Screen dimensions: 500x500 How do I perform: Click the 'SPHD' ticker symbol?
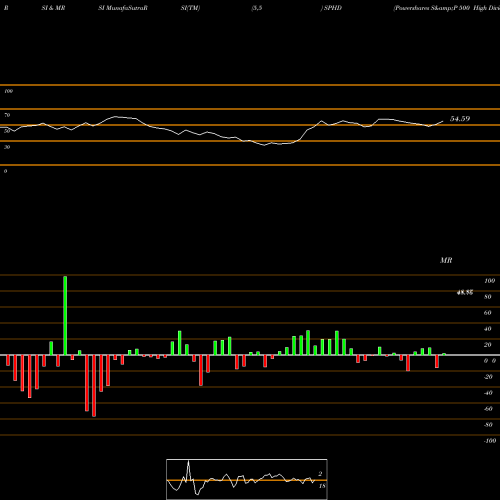click(333, 8)
